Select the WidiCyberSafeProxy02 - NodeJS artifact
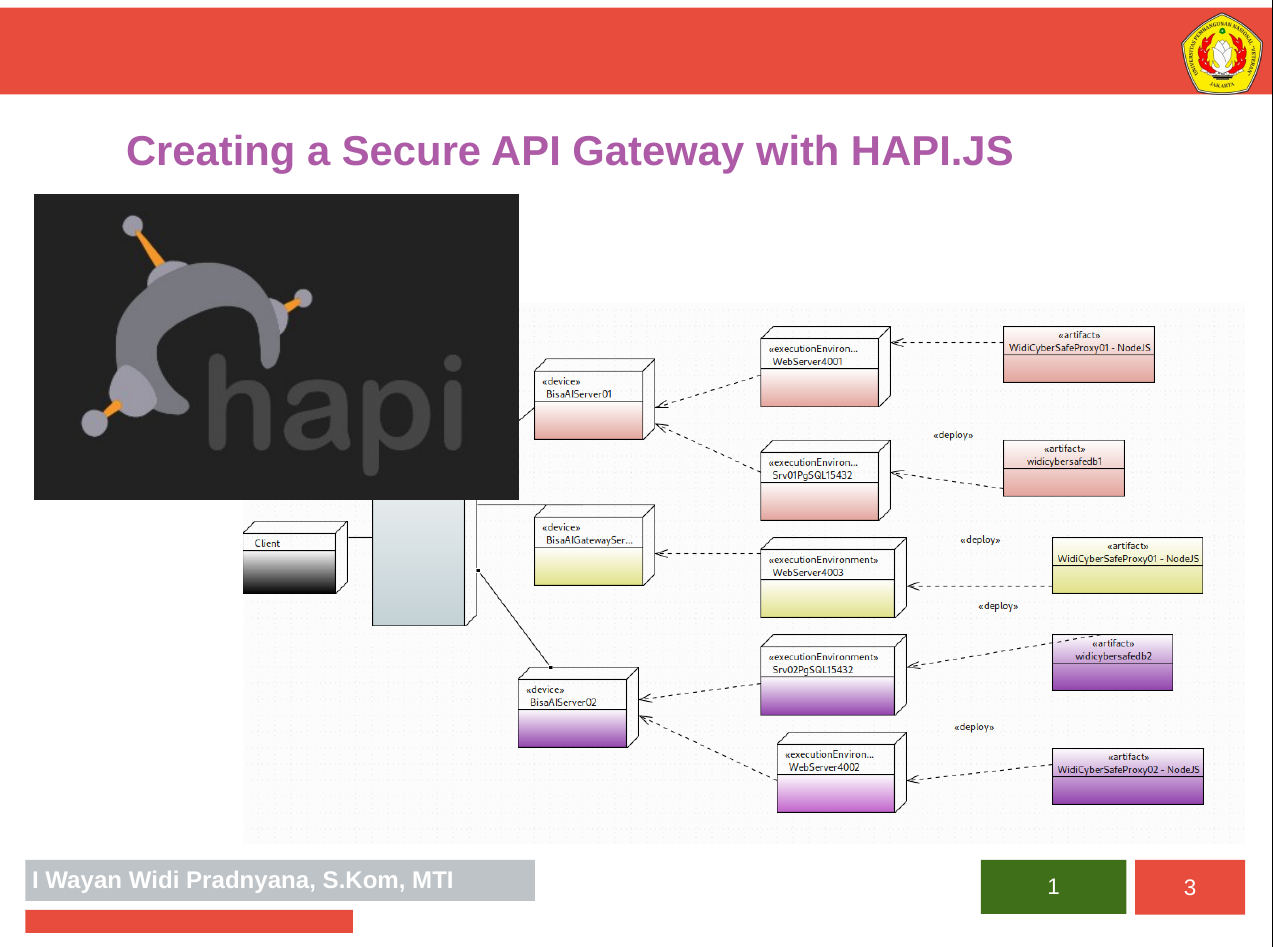The height and width of the screenshot is (947, 1273). [x=1127, y=776]
